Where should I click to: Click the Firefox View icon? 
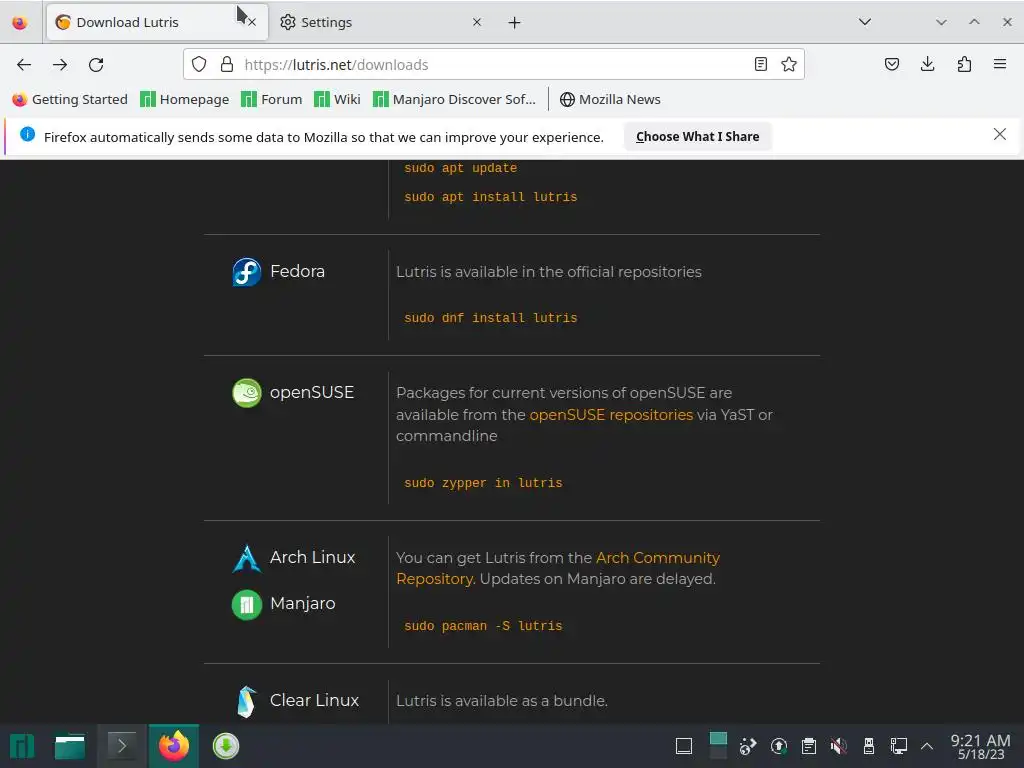pyautogui.click(x=20, y=23)
